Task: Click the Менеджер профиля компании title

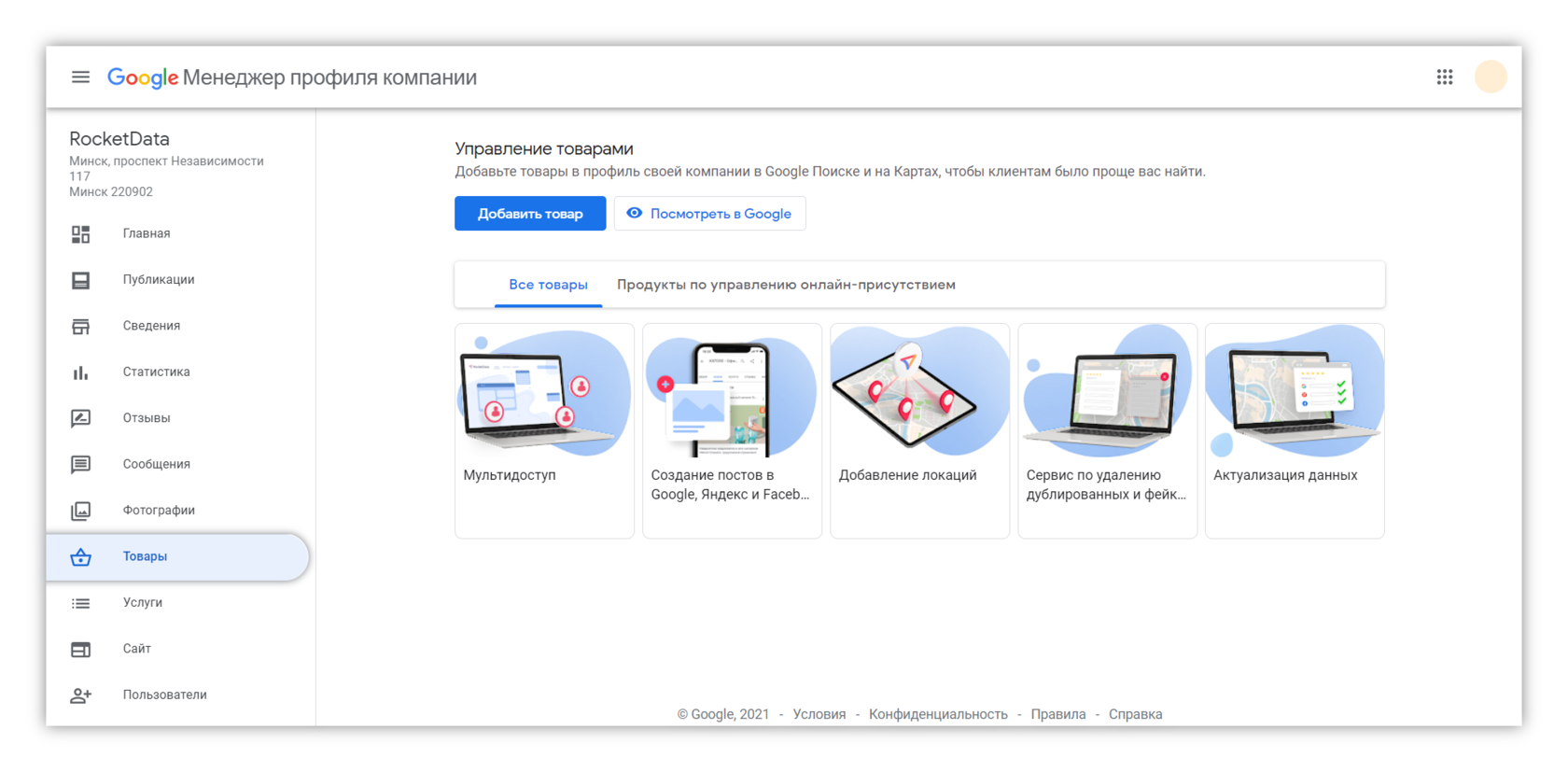Action: point(329,77)
